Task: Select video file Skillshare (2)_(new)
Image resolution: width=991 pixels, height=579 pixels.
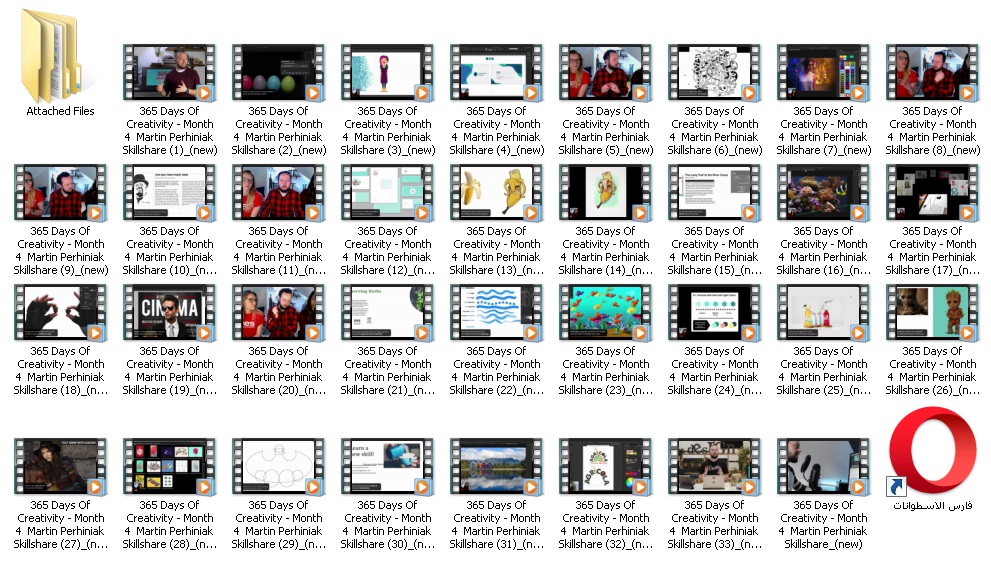Action: click(x=279, y=73)
